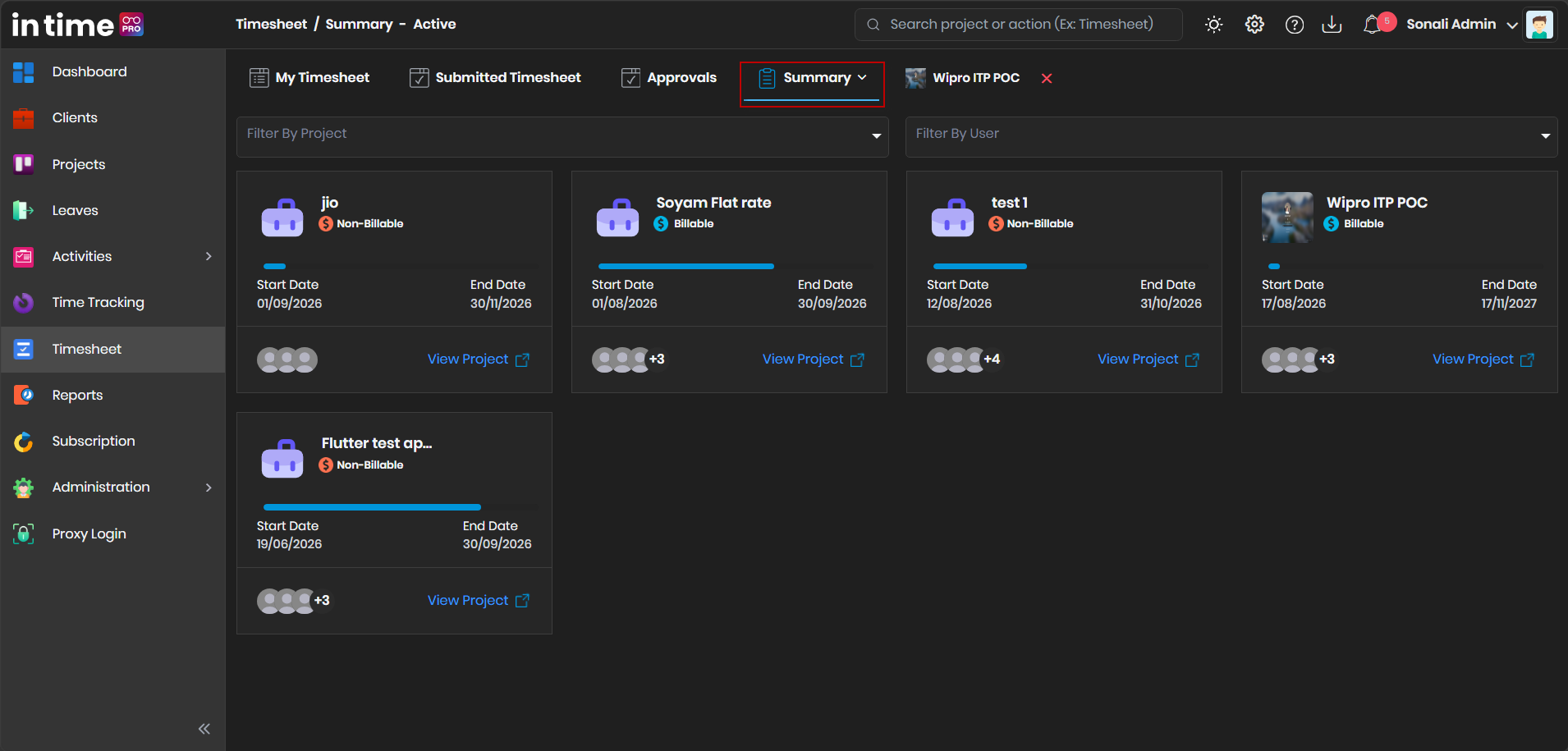Screen dimensions: 1568x751
Task: Open help question mark icon
Action: [x=1295, y=25]
